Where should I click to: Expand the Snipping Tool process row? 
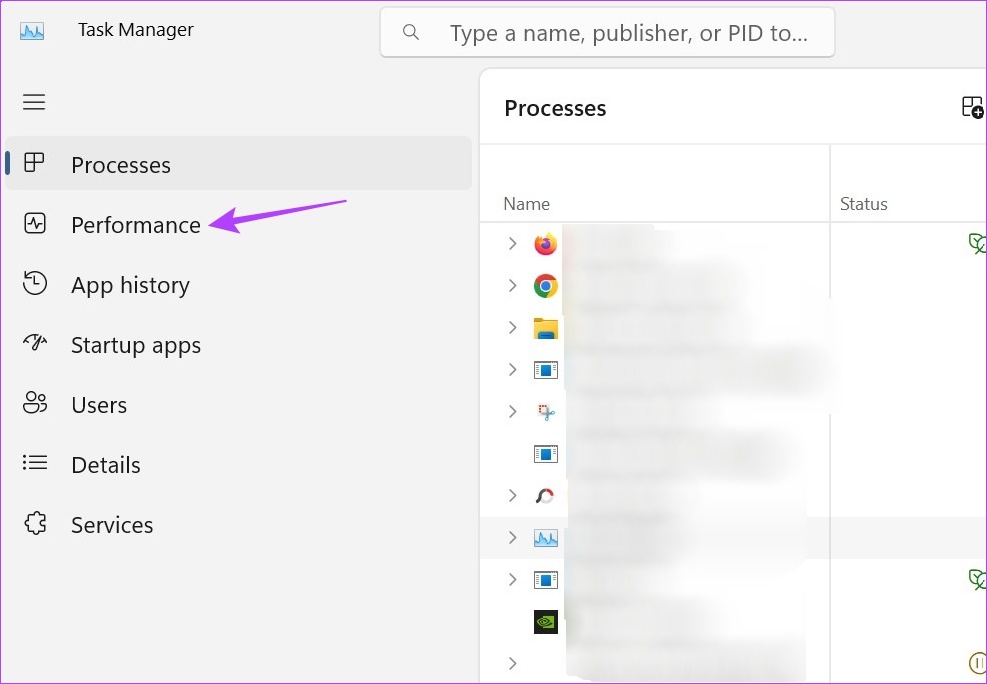pos(513,412)
